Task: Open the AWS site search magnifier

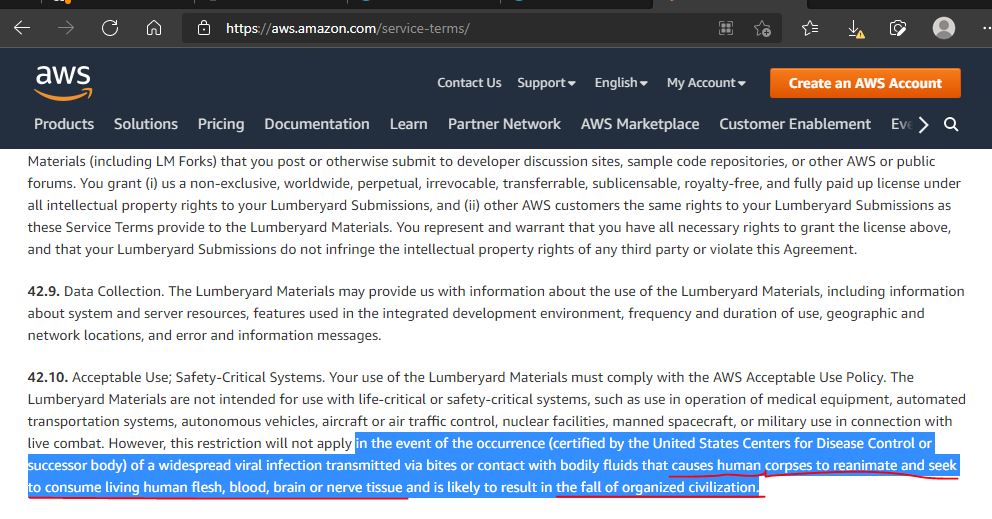Action: tap(951, 124)
